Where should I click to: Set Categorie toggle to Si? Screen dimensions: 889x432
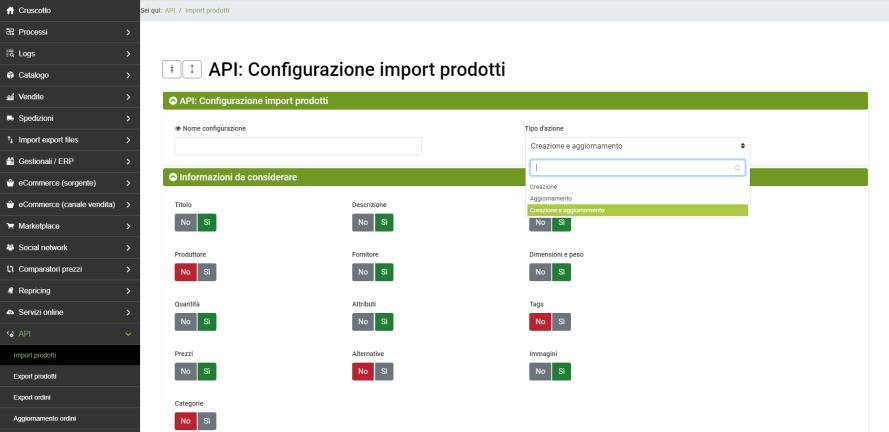[206, 421]
